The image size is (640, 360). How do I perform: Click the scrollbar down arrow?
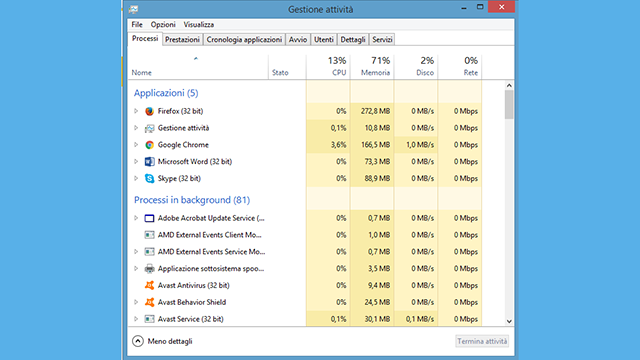coord(509,321)
